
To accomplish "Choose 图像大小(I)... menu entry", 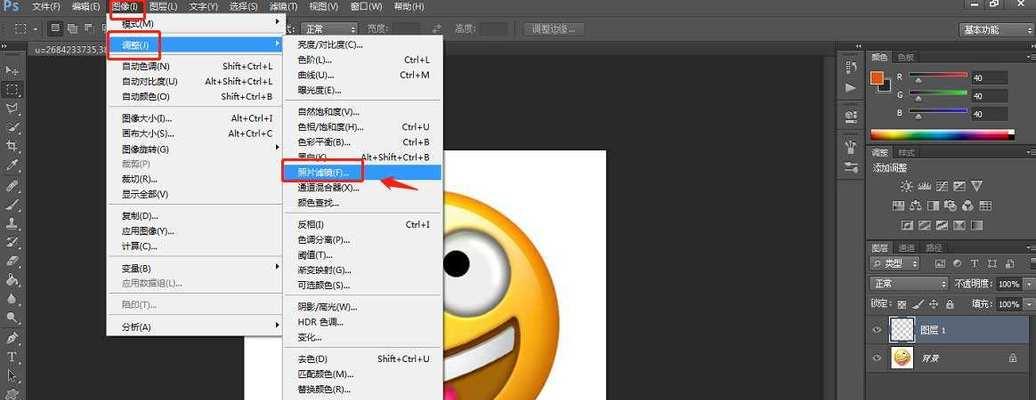I will tap(195, 118).
